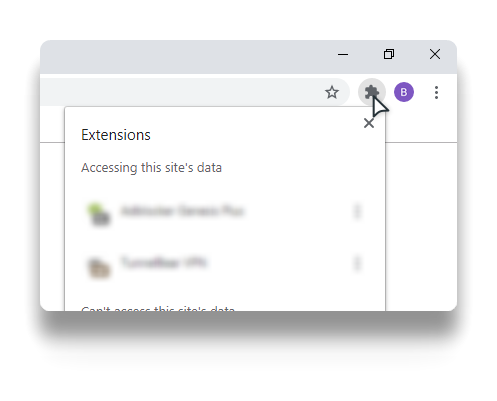Open more actions for first blurred extension

pos(357,211)
